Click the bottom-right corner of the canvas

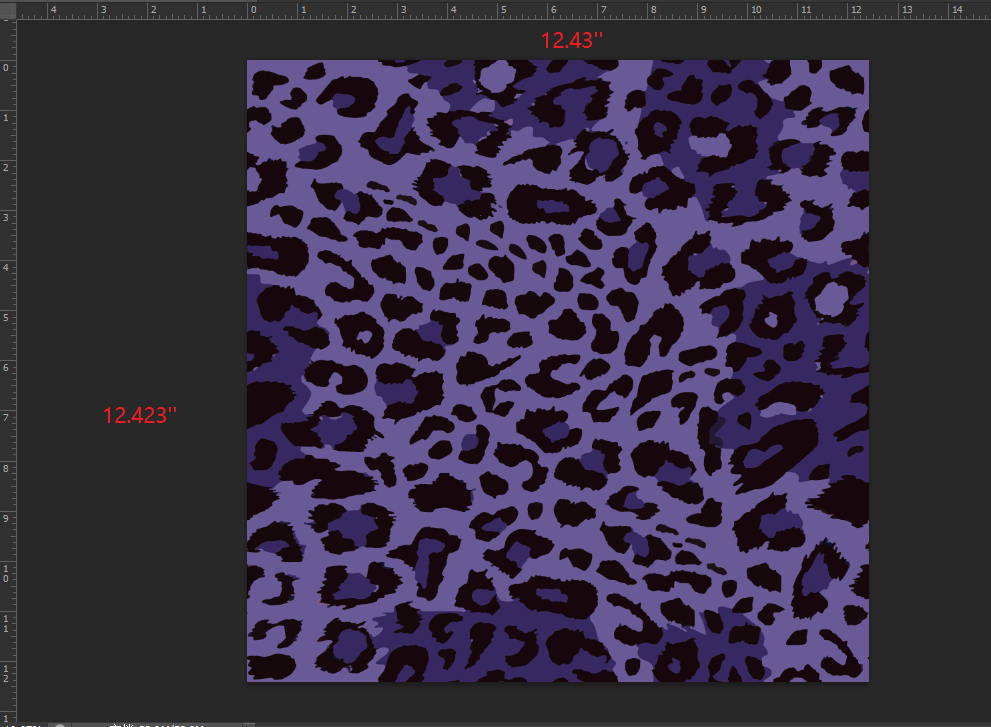point(867,680)
